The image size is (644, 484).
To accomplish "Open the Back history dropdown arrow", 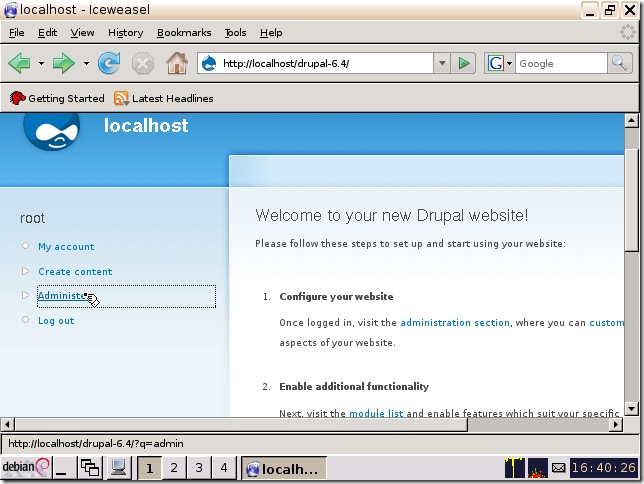I will click(x=41, y=64).
